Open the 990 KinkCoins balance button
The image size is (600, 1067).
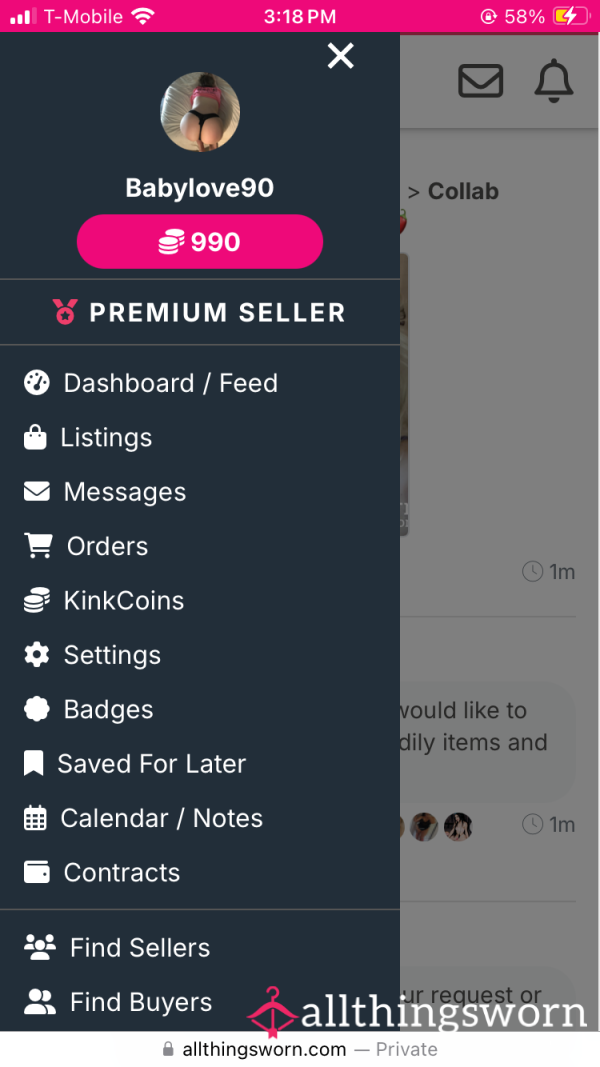pyautogui.click(x=200, y=242)
